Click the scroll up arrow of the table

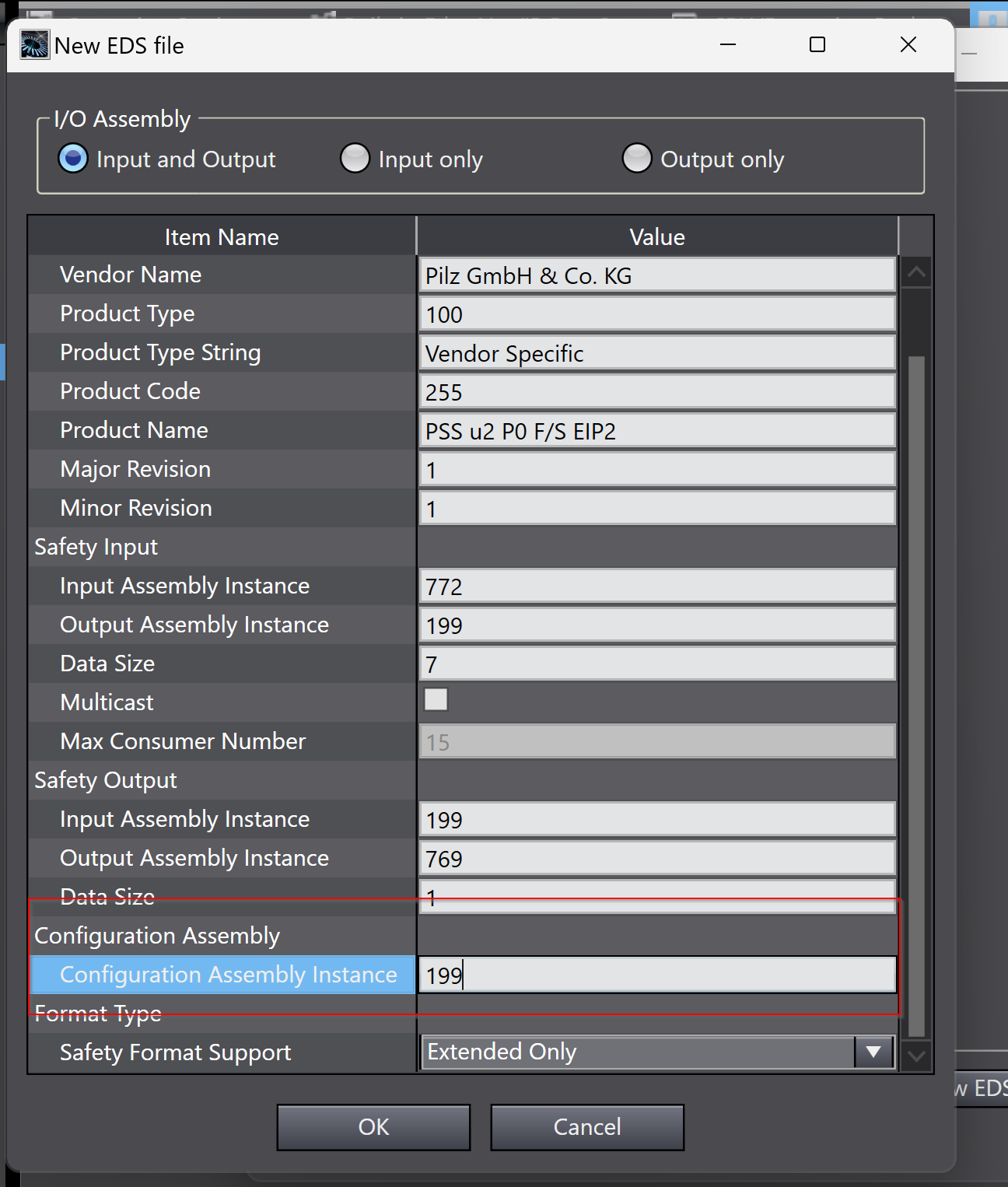[916, 271]
